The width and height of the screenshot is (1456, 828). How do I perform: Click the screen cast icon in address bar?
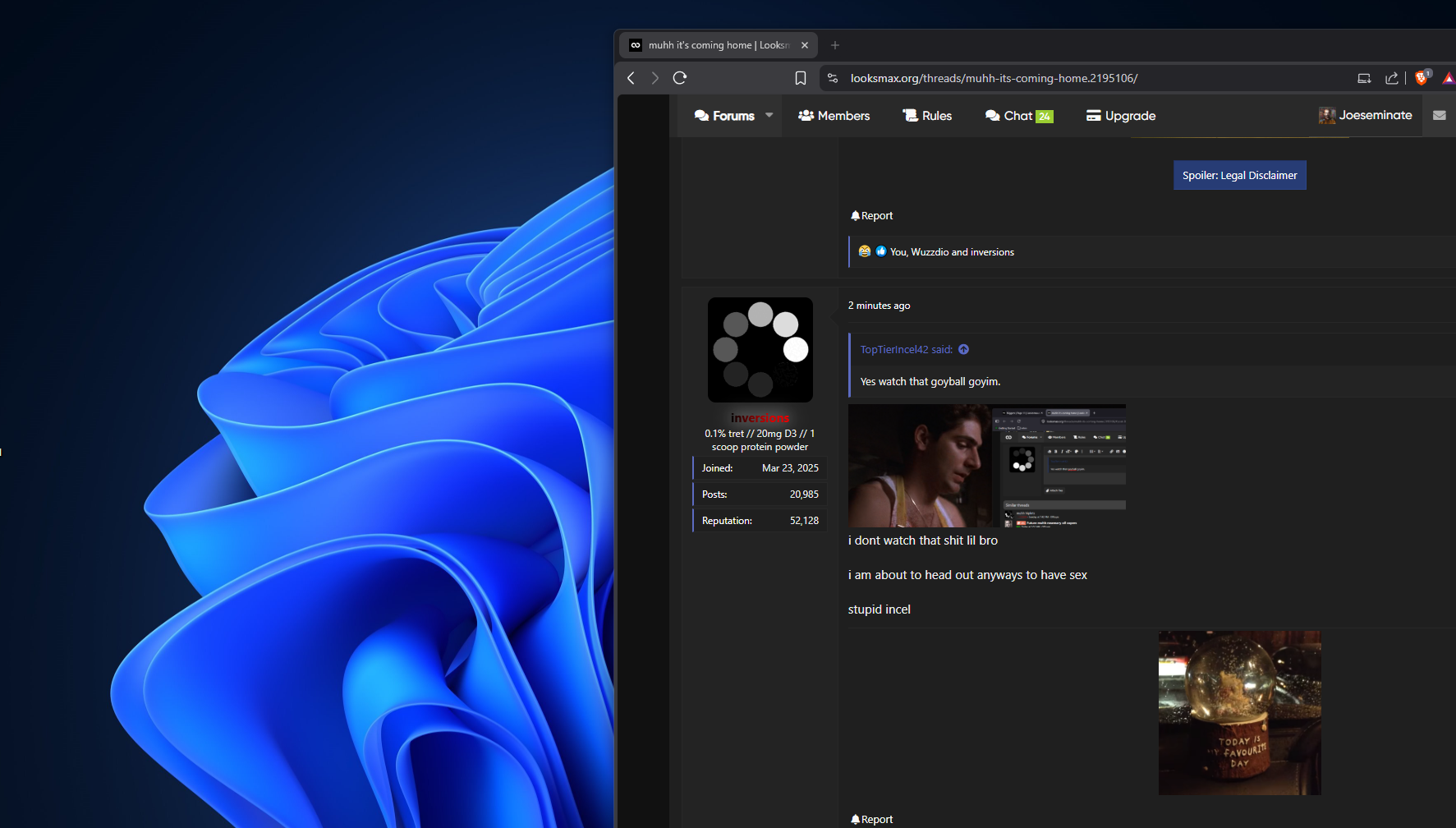pyautogui.click(x=1364, y=78)
